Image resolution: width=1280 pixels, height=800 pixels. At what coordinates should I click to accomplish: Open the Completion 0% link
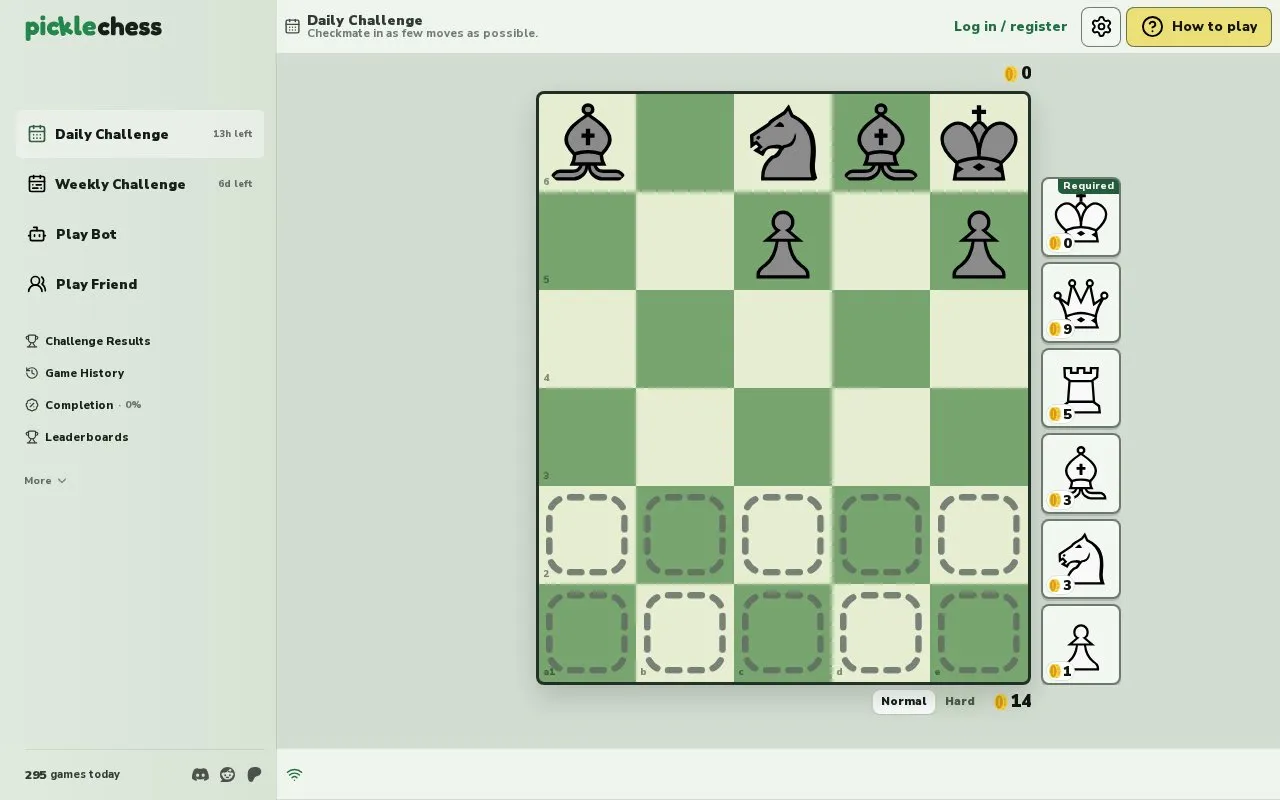coord(83,405)
